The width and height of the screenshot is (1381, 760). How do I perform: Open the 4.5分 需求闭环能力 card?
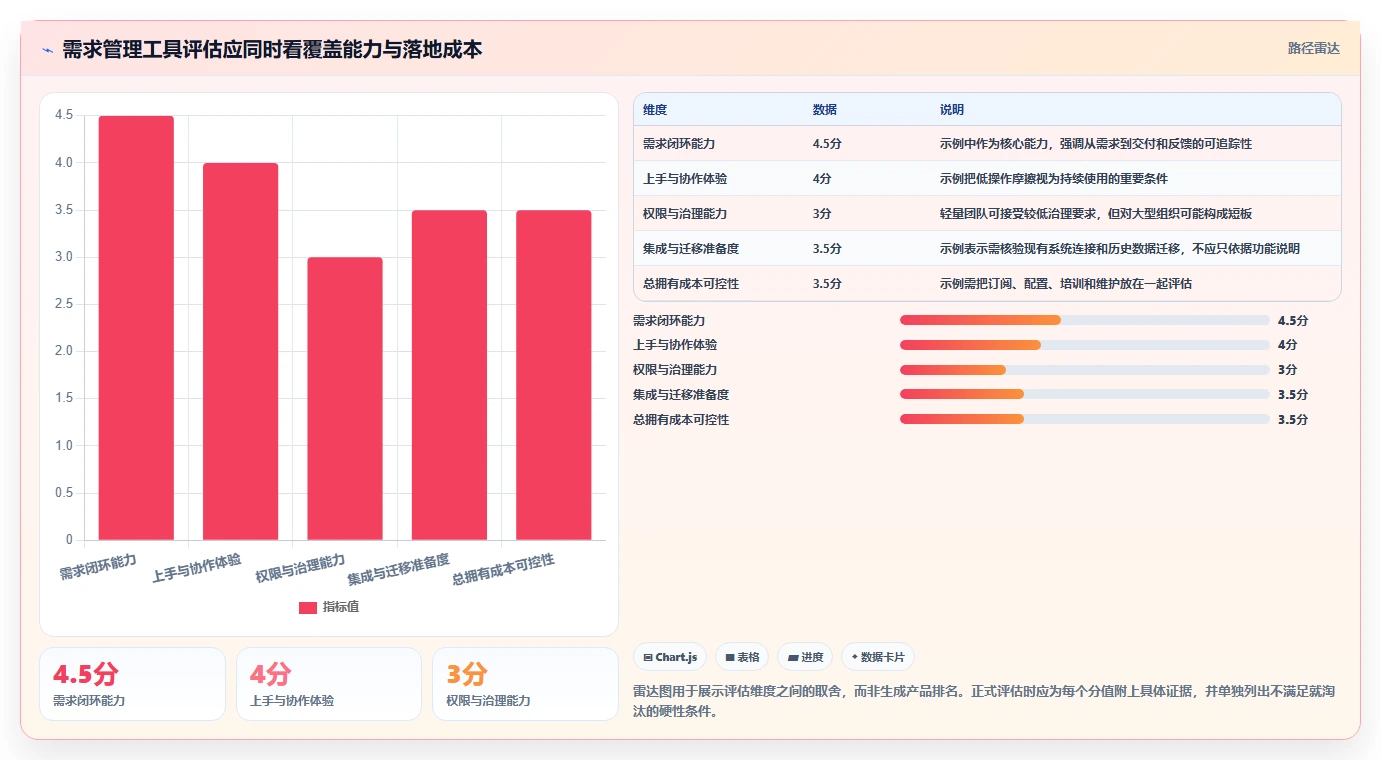(x=132, y=684)
